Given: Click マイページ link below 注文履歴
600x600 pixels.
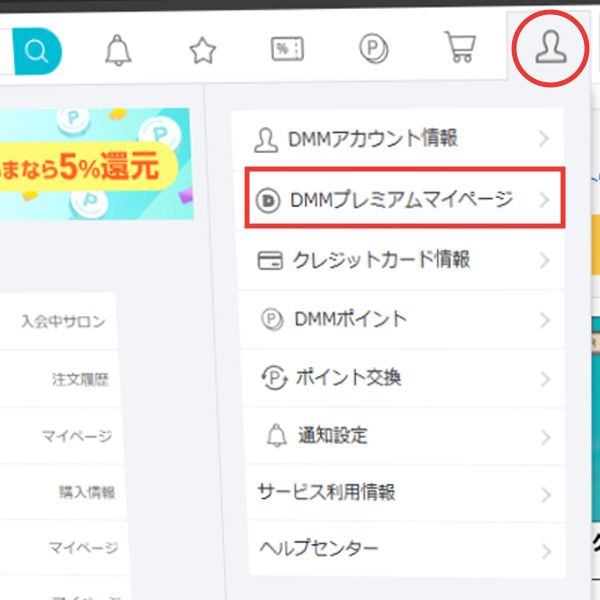Looking at the screenshot, I should coord(77,436).
